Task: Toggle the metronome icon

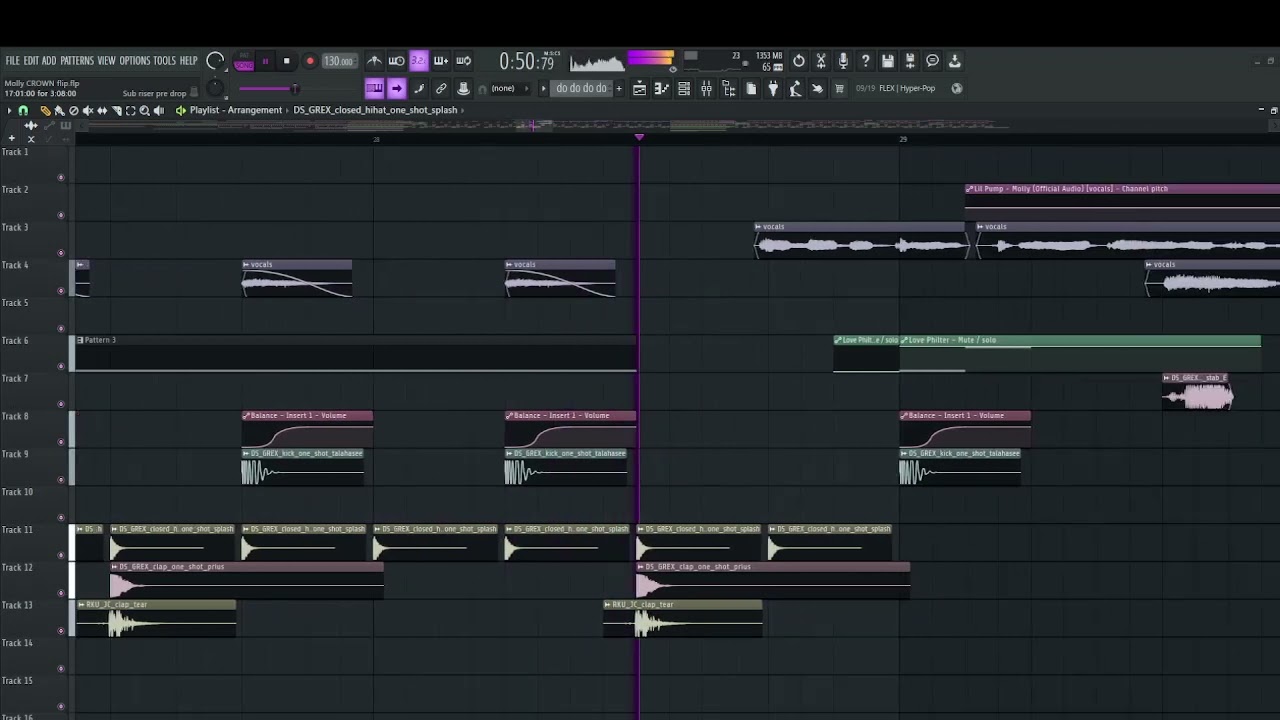Action: pos(374,61)
